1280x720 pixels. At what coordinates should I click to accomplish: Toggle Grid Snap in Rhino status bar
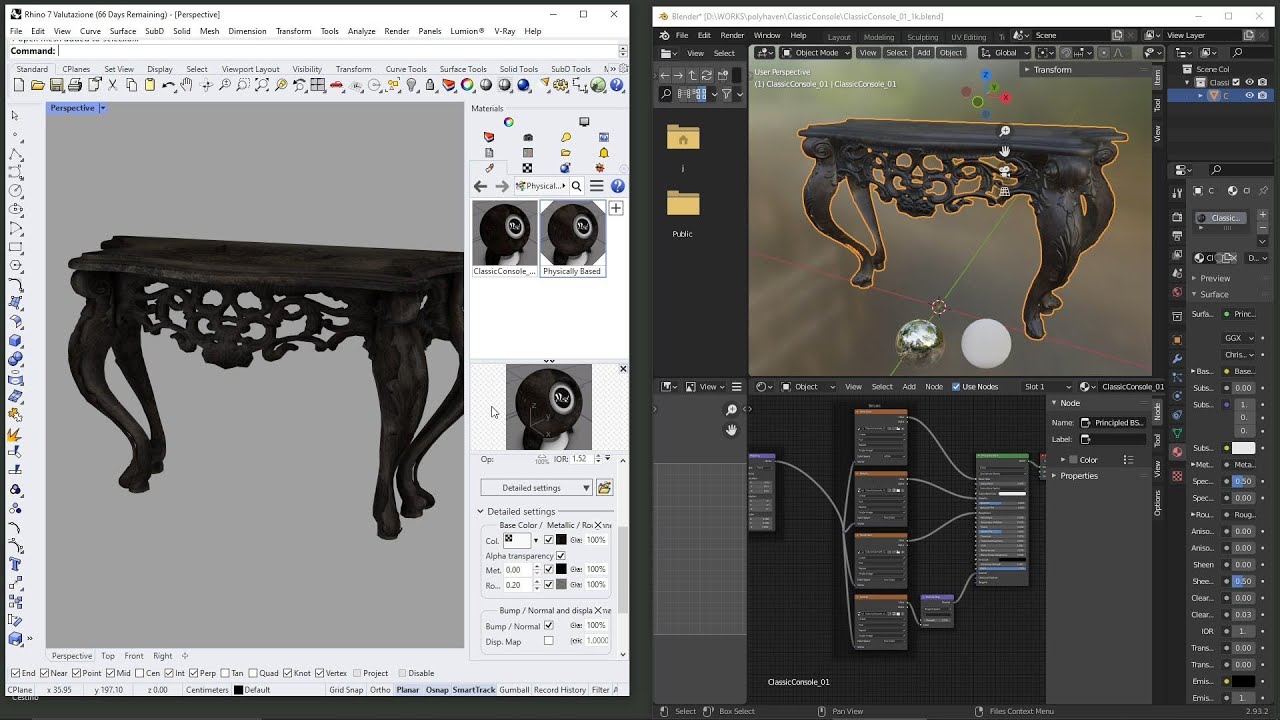(346, 690)
